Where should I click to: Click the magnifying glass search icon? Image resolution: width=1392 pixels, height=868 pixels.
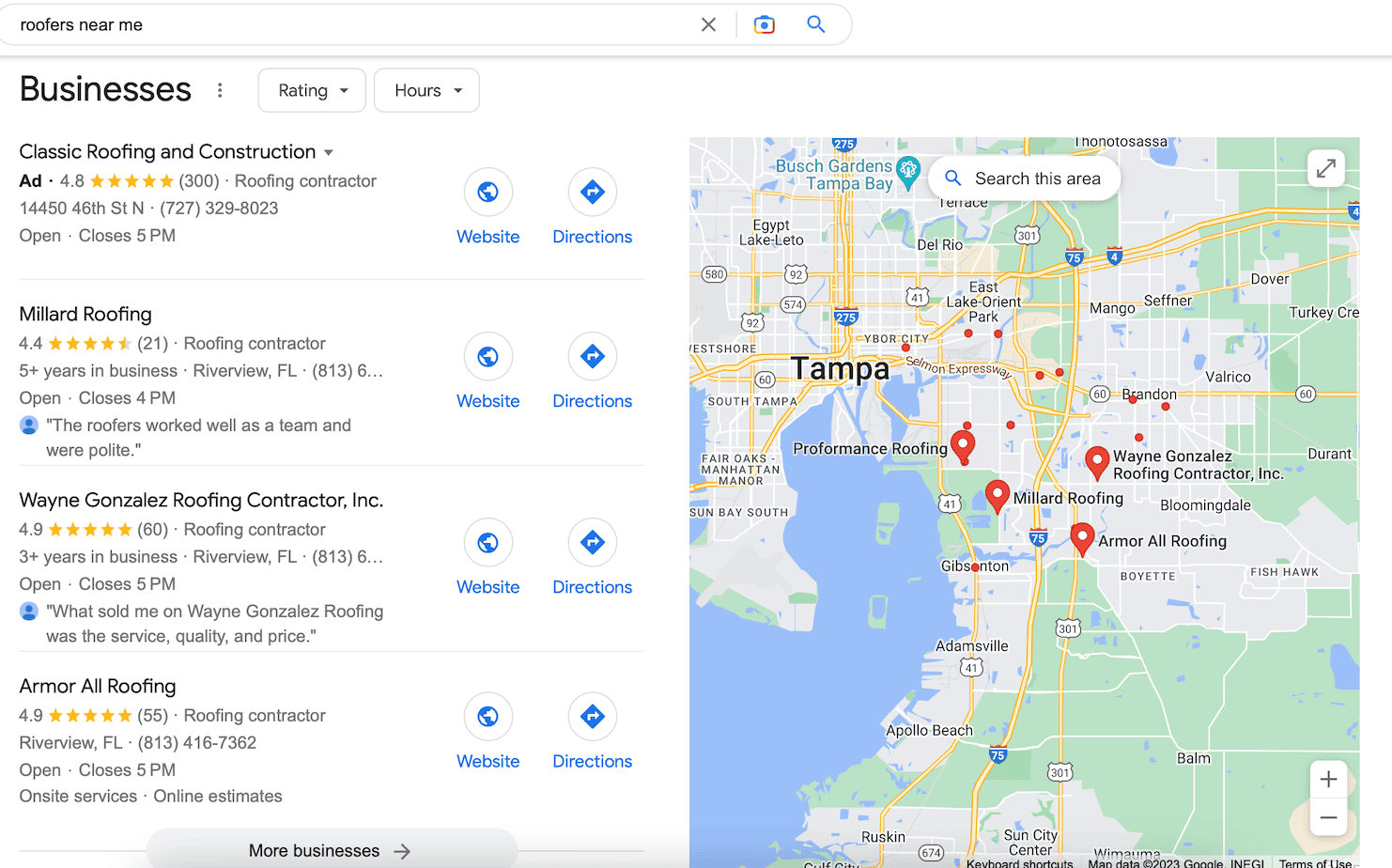816,24
